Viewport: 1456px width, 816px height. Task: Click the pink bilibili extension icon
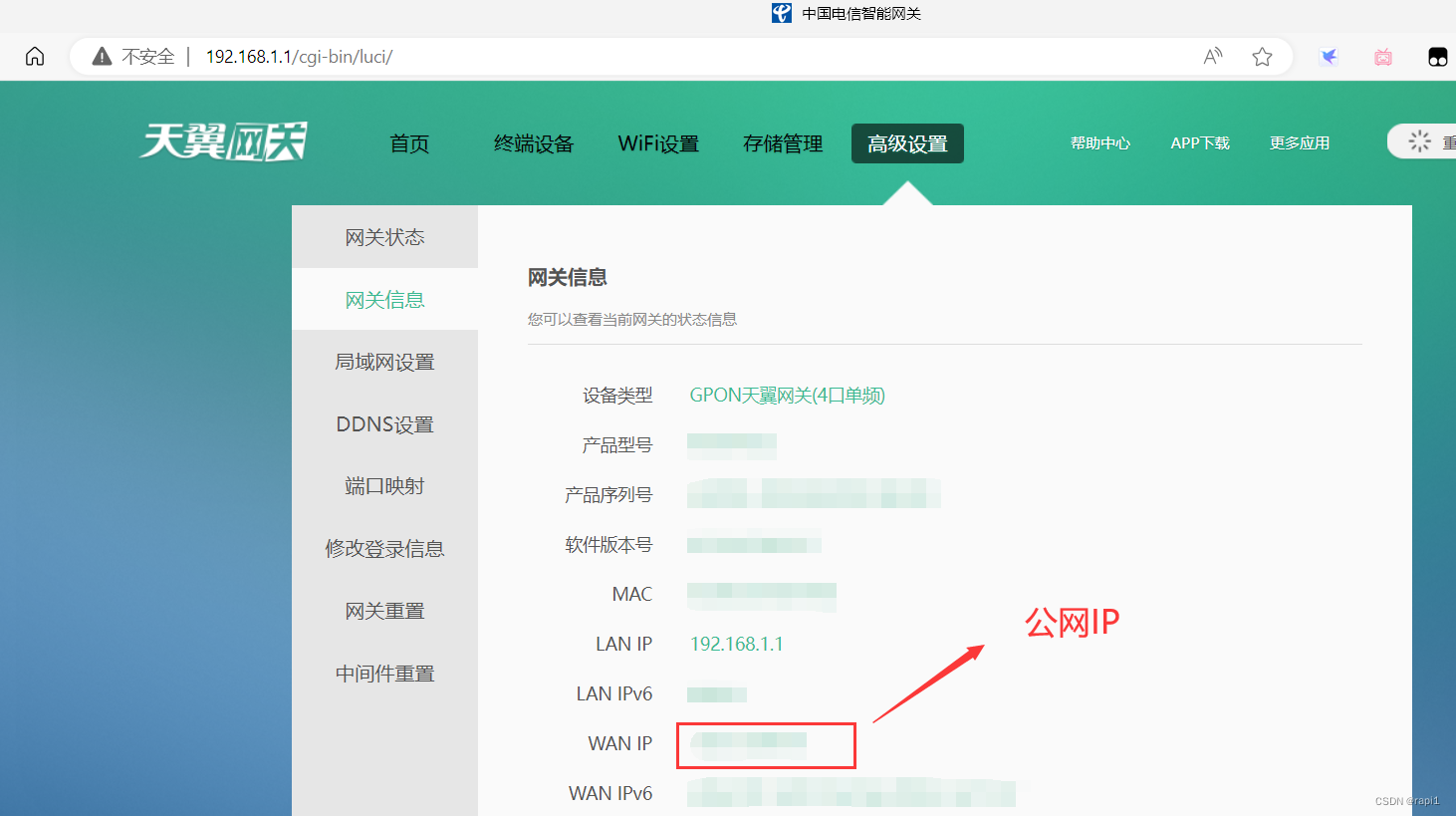[1383, 57]
